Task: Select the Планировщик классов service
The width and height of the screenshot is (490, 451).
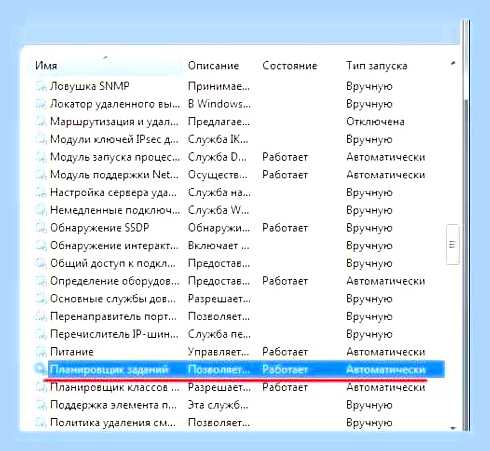Action: click(115, 387)
